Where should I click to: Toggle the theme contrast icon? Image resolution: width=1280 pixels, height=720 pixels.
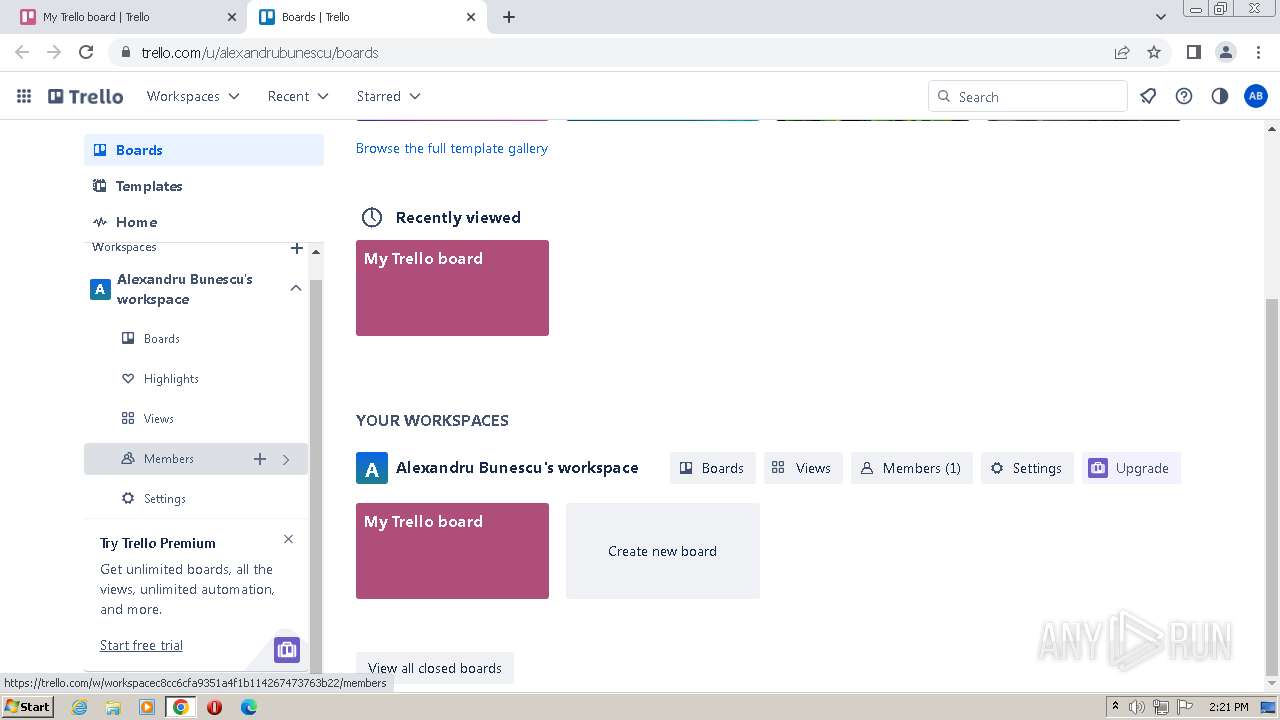[x=1219, y=96]
